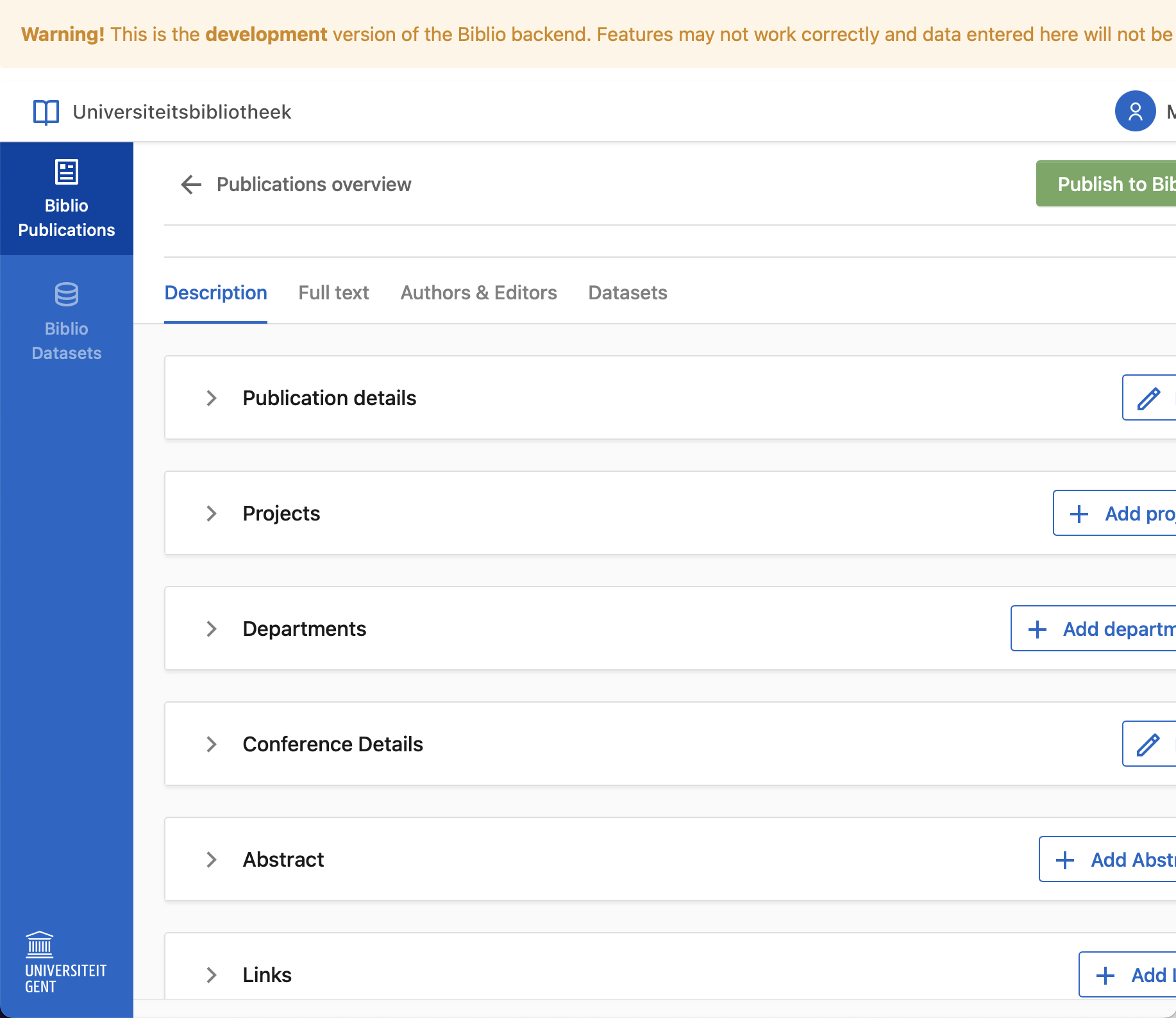Expand the Departments section
This screenshot has height=1018, width=1176.
(x=212, y=629)
